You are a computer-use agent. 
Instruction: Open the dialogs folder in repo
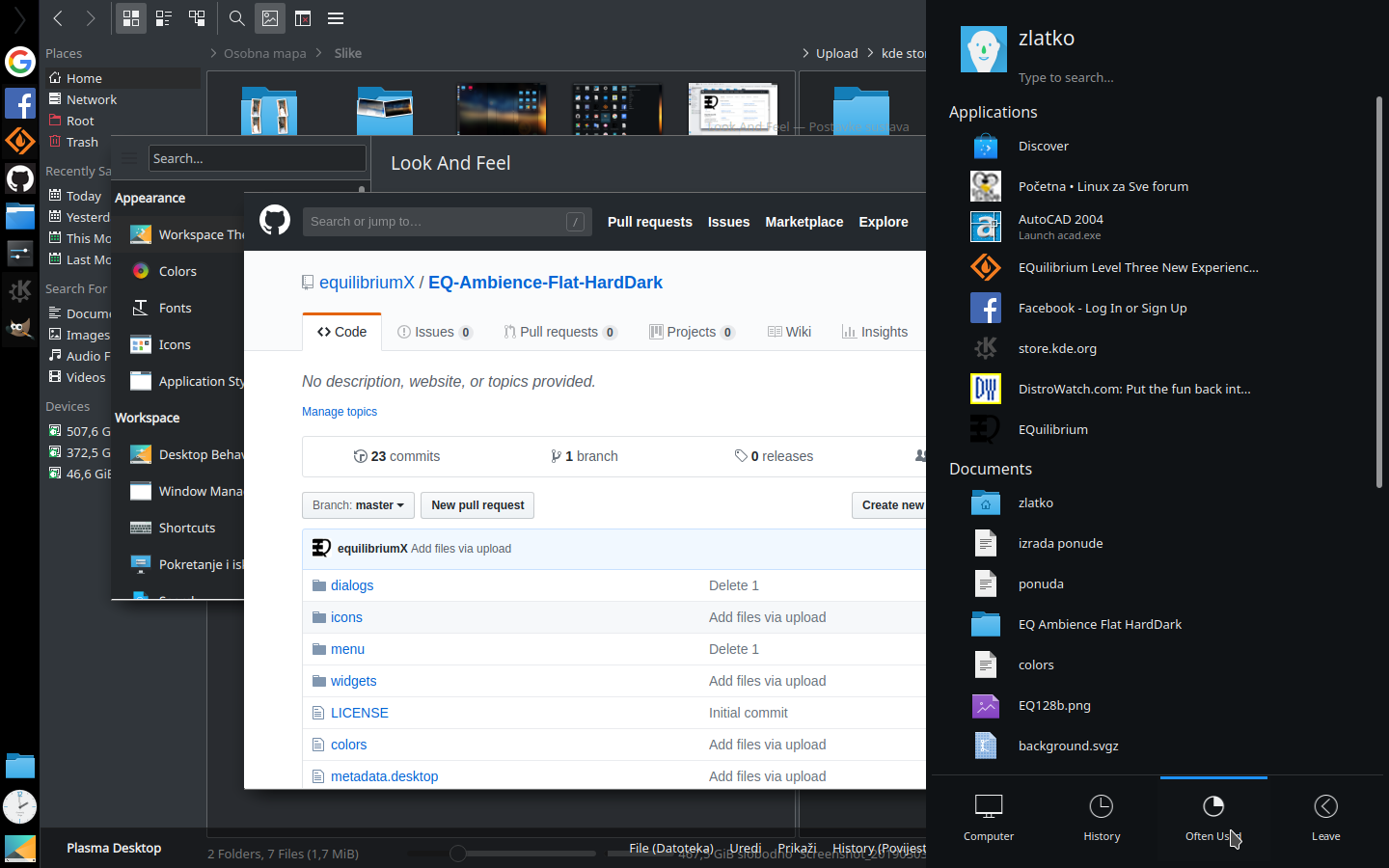(352, 585)
